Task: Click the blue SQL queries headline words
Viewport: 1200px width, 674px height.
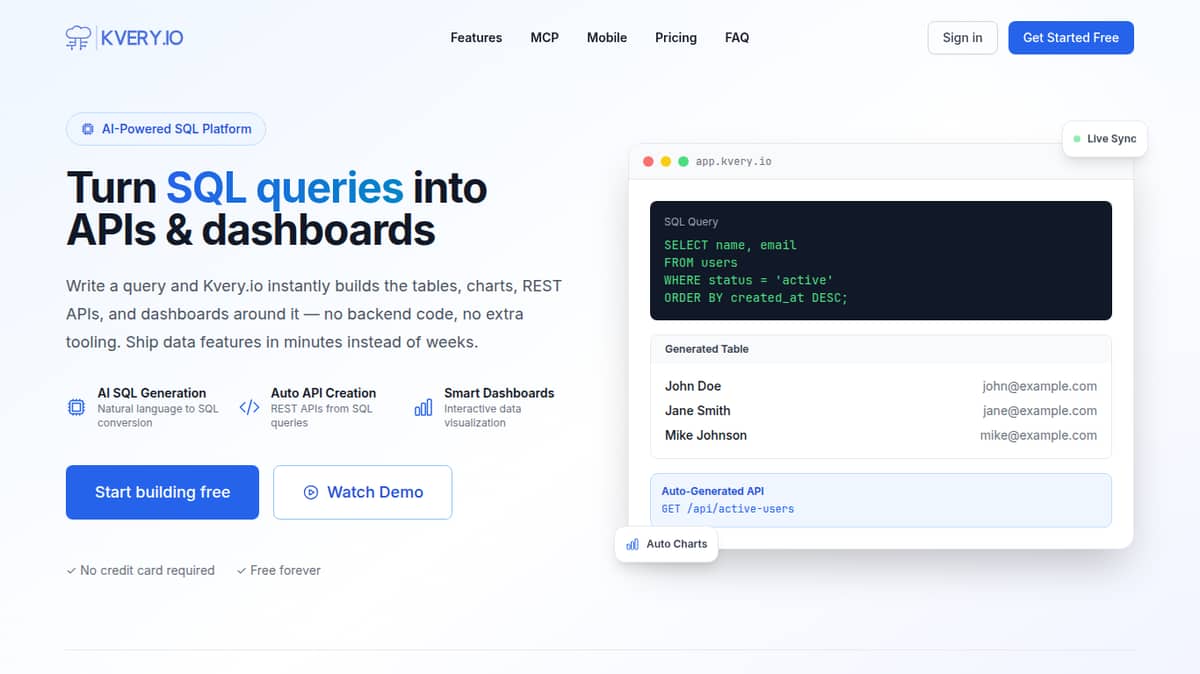Action: pos(284,188)
